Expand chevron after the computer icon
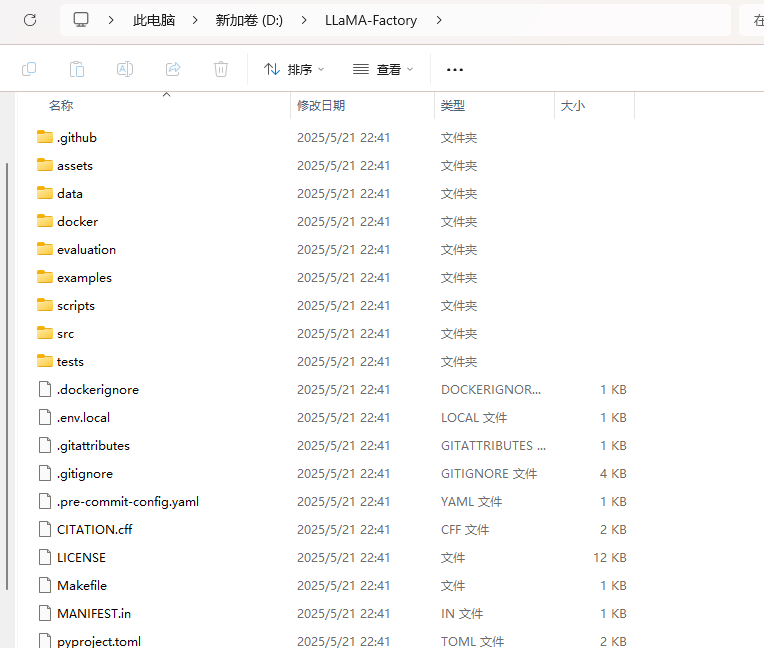This screenshot has width=764, height=648. 111,20
